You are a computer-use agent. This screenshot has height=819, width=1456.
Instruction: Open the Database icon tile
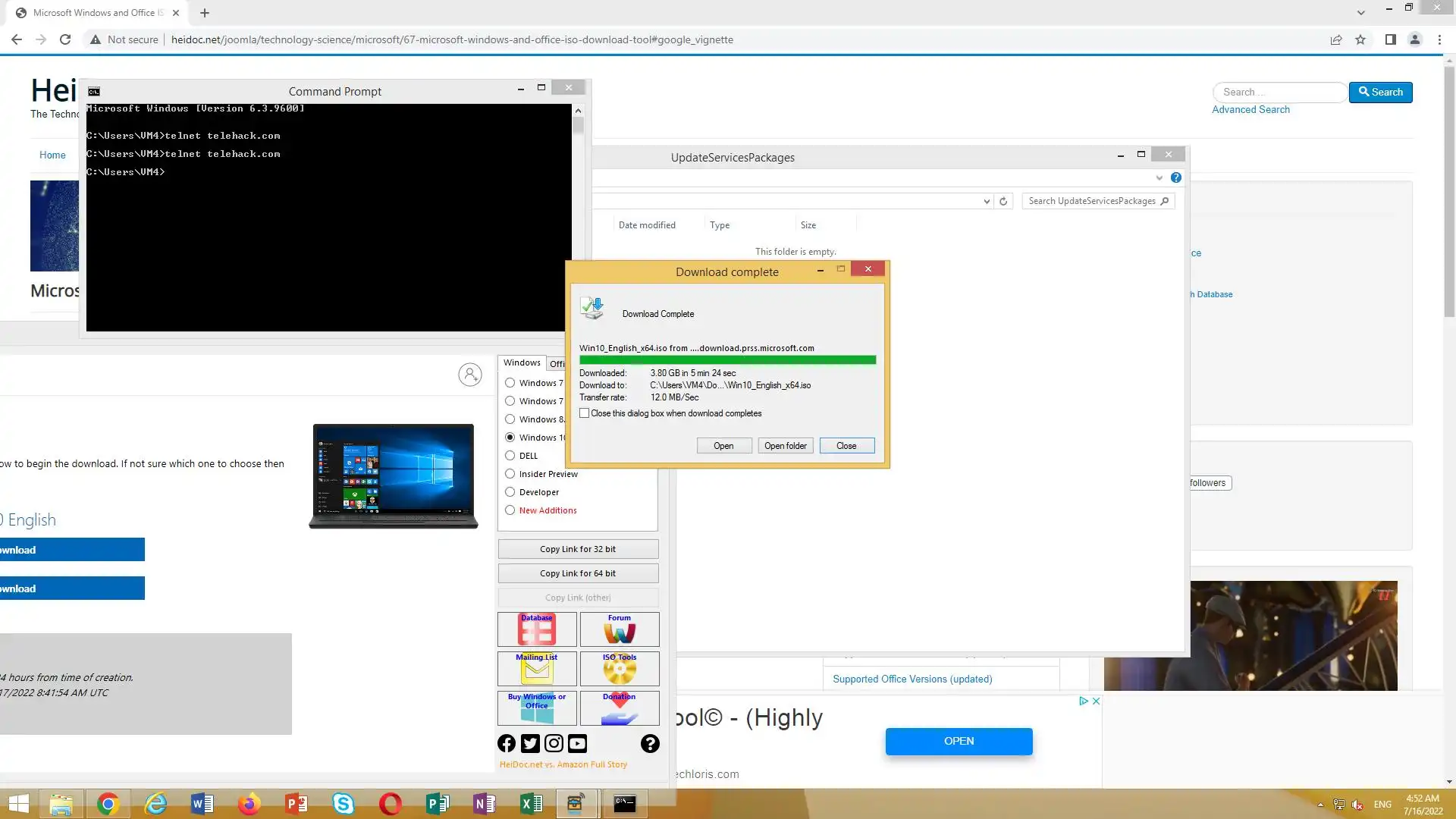(x=537, y=629)
